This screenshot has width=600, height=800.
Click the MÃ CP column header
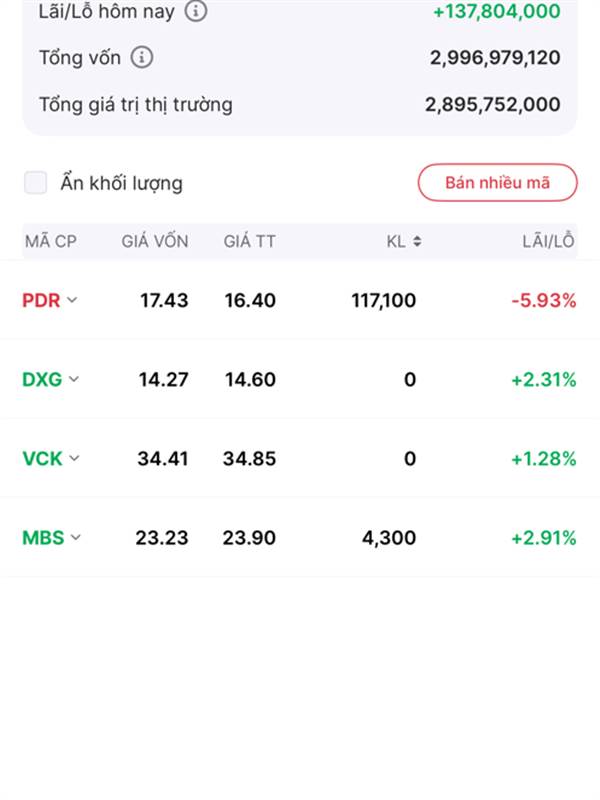tap(51, 241)
